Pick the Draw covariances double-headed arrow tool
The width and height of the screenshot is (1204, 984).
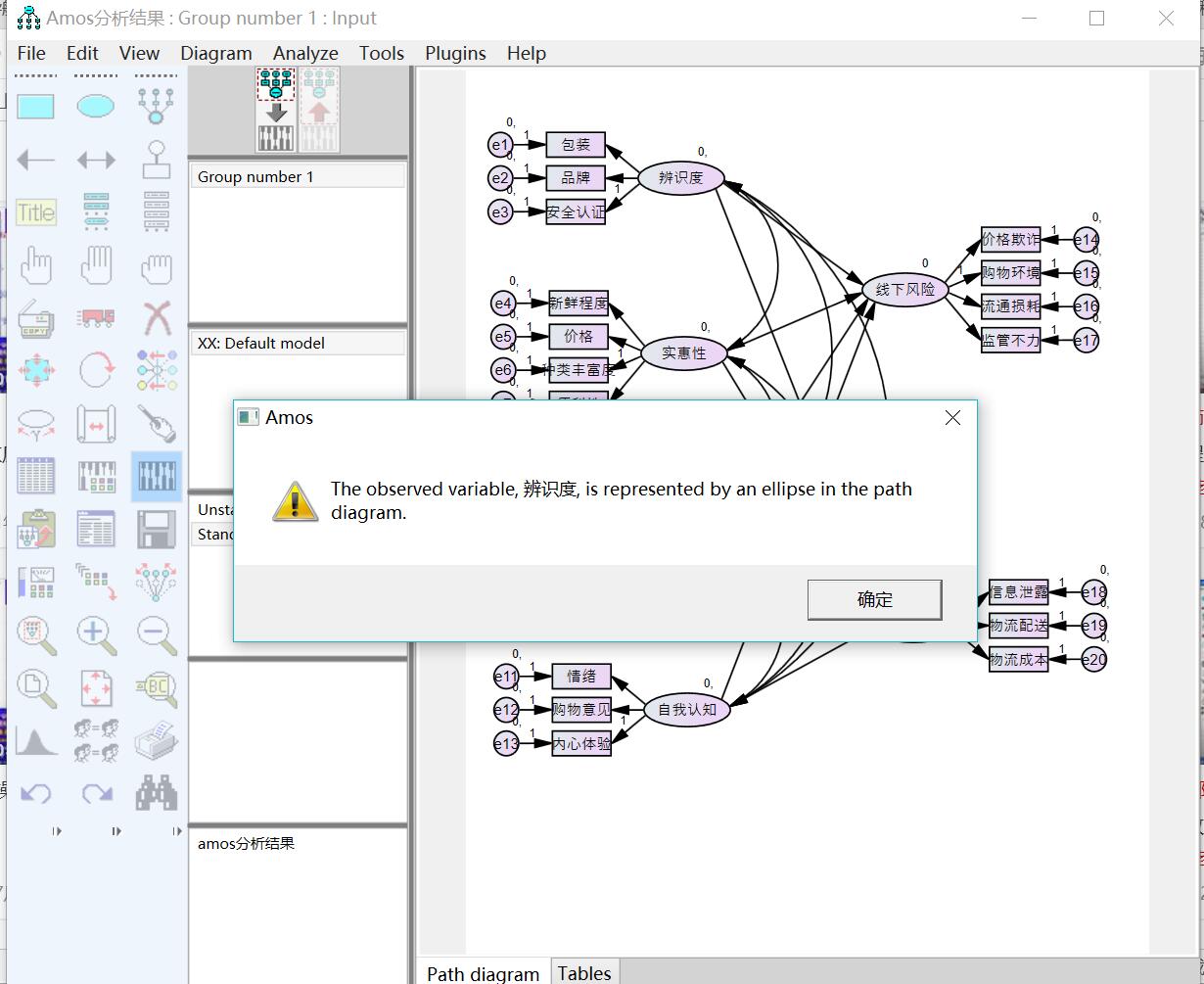click(x=95, y=160)
